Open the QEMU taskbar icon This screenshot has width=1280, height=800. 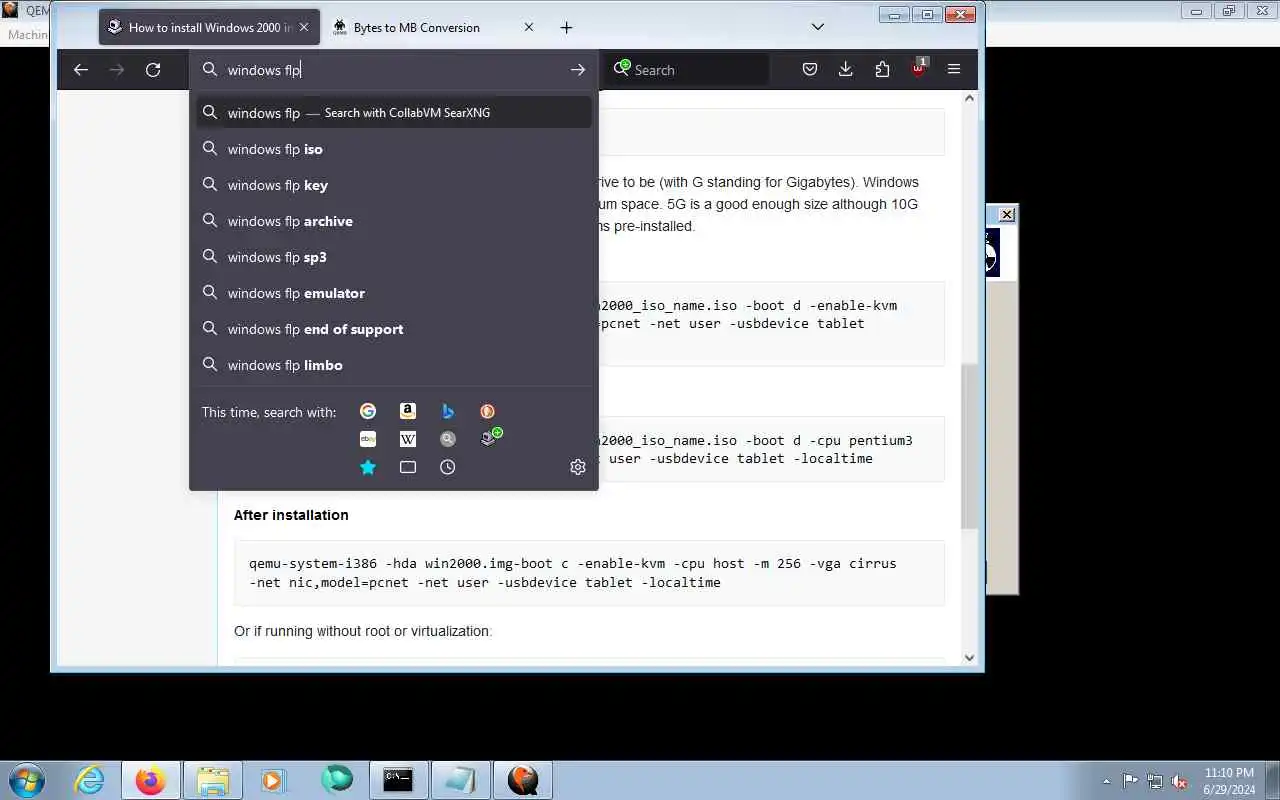(x=522, y=780)
